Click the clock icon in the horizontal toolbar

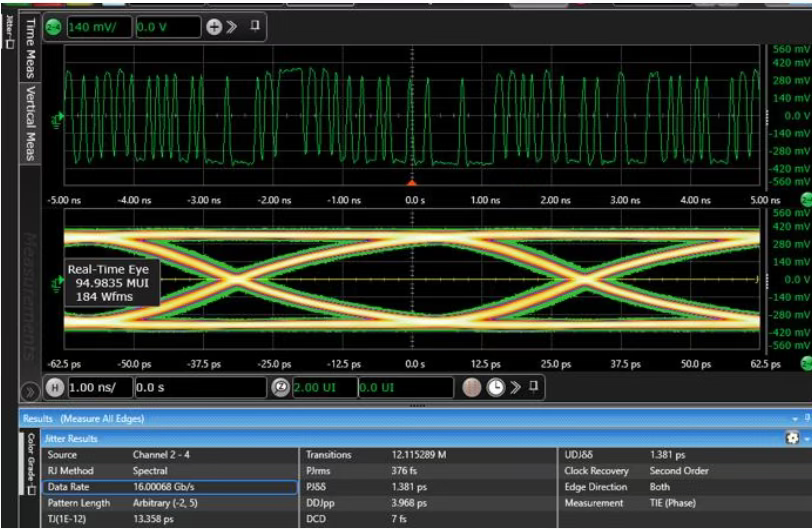pyautogui.click(x=494, y=387)
